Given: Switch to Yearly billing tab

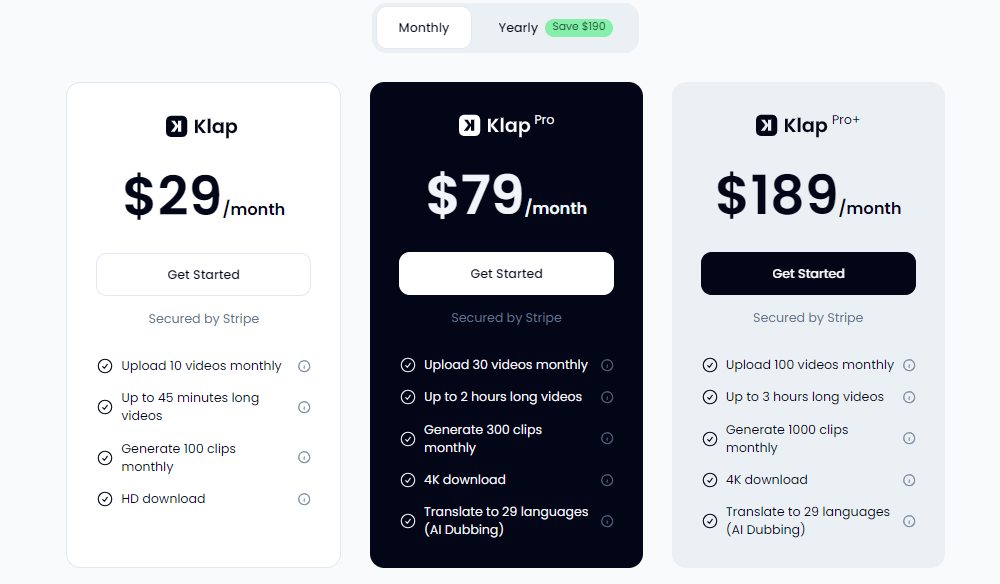Looking at the screenshot, I should tap(518, 28).
